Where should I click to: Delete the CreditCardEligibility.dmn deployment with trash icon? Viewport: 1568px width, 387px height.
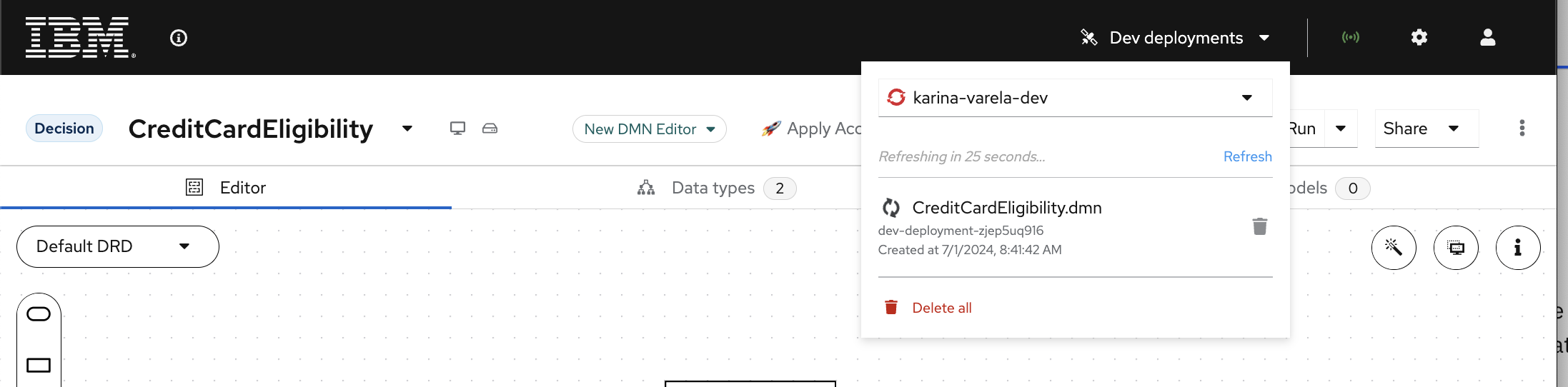(1259, 226)
